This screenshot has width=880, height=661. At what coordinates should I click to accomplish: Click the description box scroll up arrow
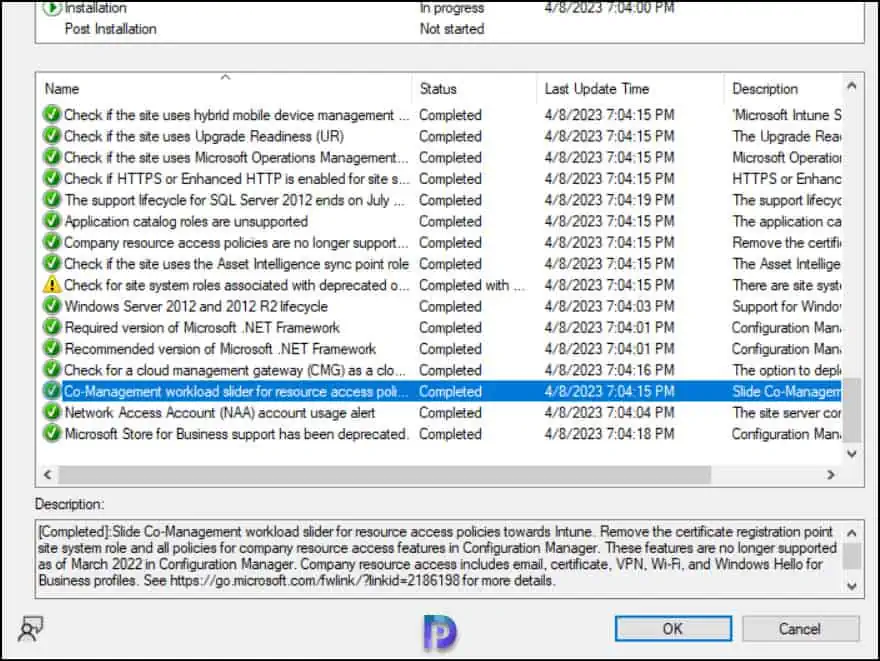coord(852,533)
